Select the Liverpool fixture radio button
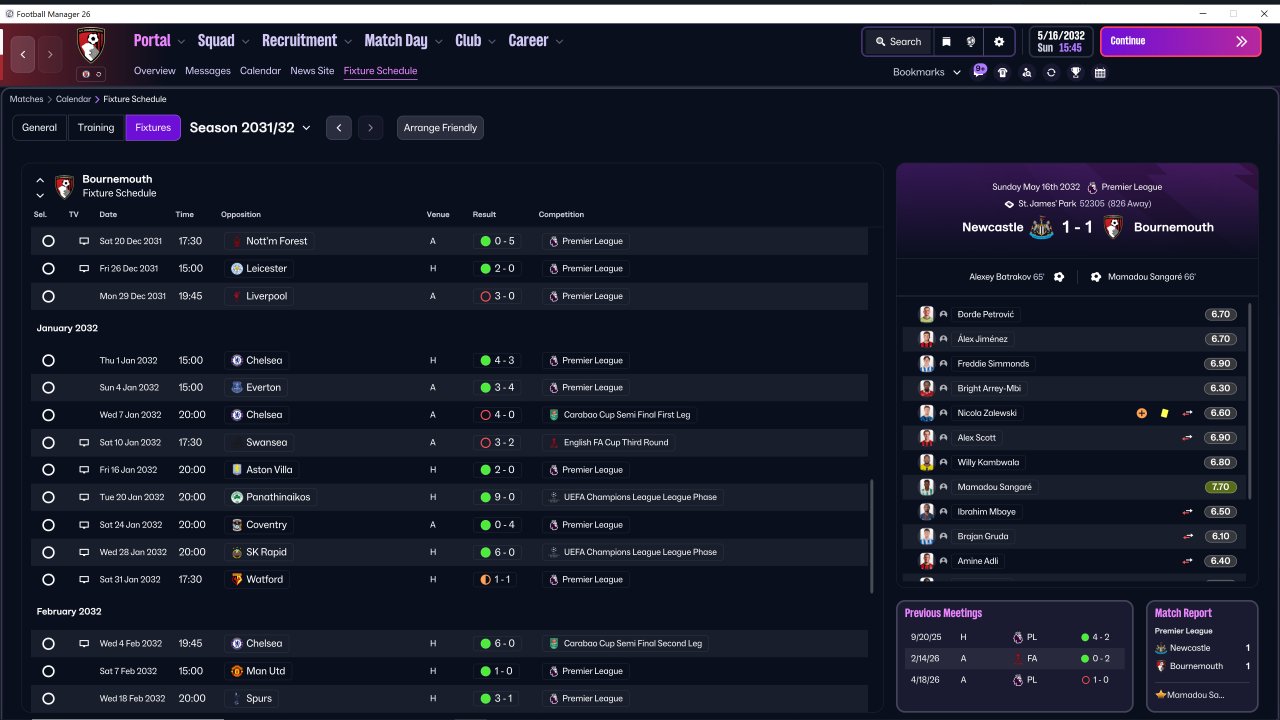Screen dimensions: 1280x720 [48, 296]
